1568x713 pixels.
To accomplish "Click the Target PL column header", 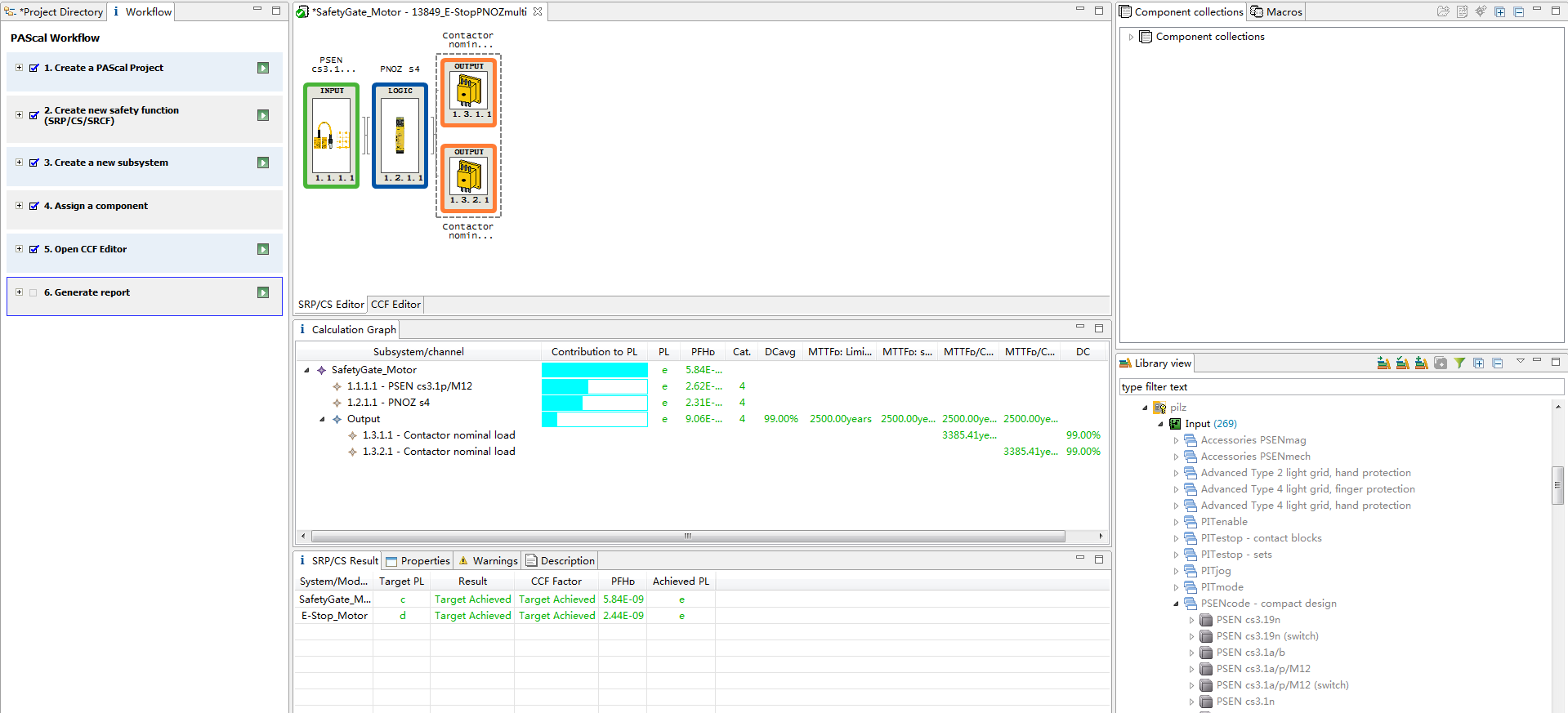I will click(401, 582).
